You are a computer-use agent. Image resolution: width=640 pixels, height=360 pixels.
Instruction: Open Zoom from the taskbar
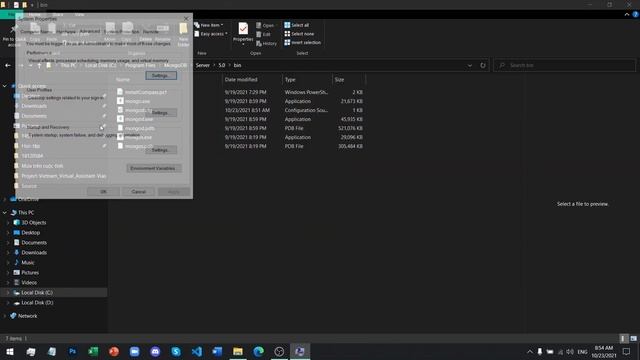[x=135, y=351]
